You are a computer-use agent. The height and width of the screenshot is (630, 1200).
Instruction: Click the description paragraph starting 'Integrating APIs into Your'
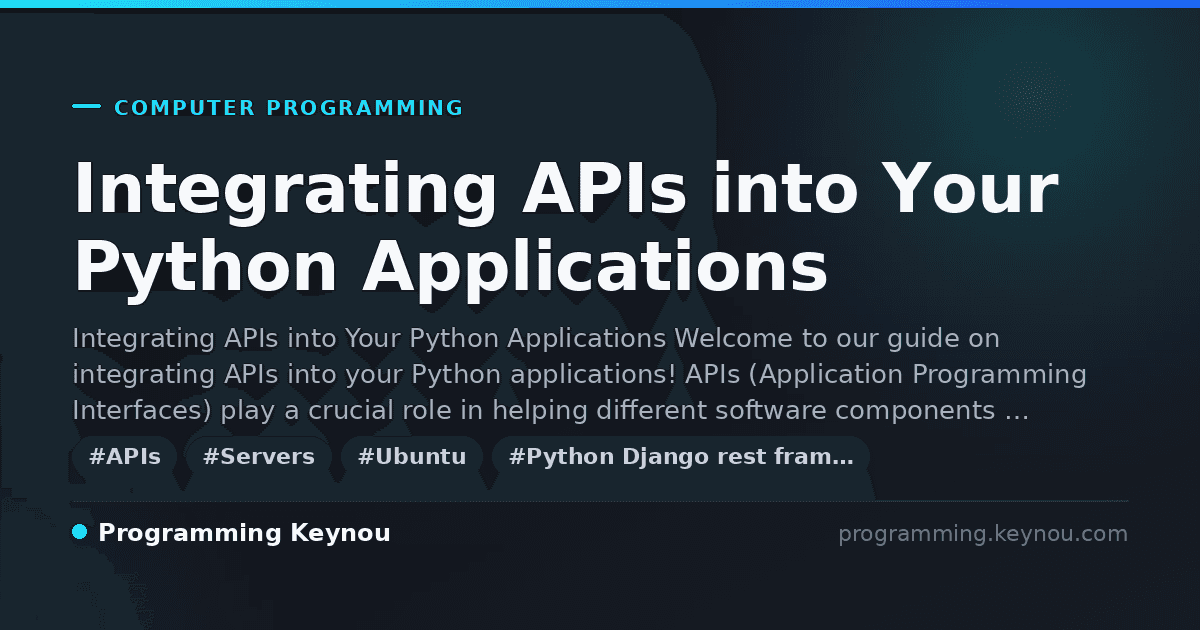[579, 375]
